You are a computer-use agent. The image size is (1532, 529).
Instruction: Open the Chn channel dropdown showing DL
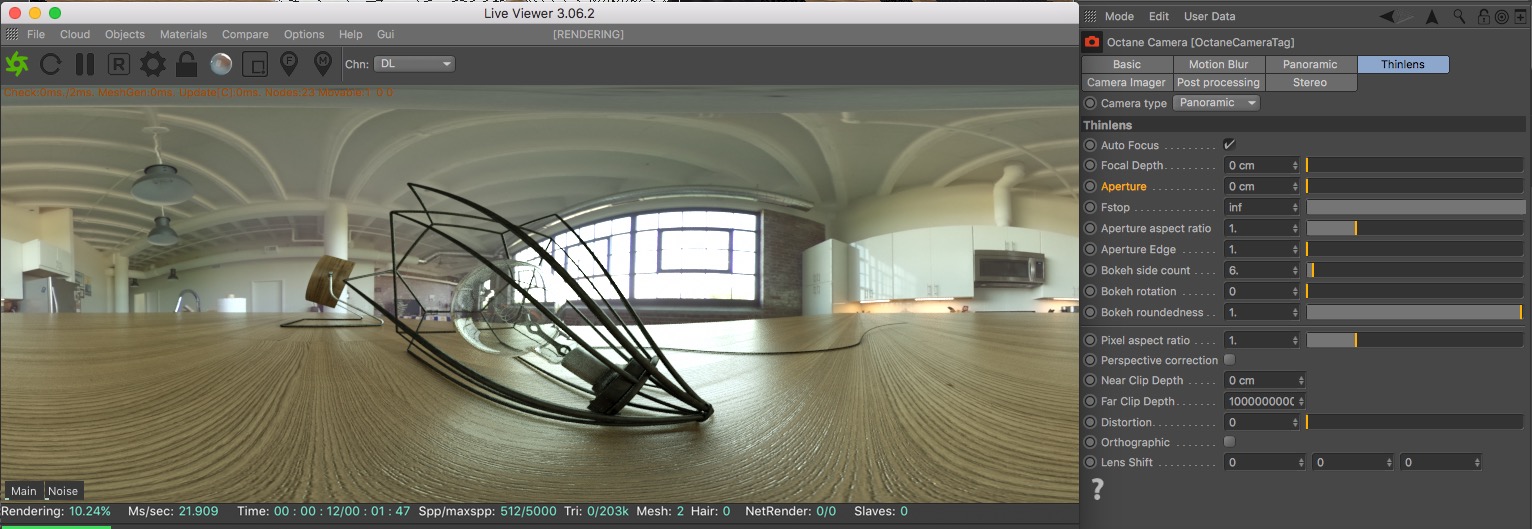pos(414,64)
